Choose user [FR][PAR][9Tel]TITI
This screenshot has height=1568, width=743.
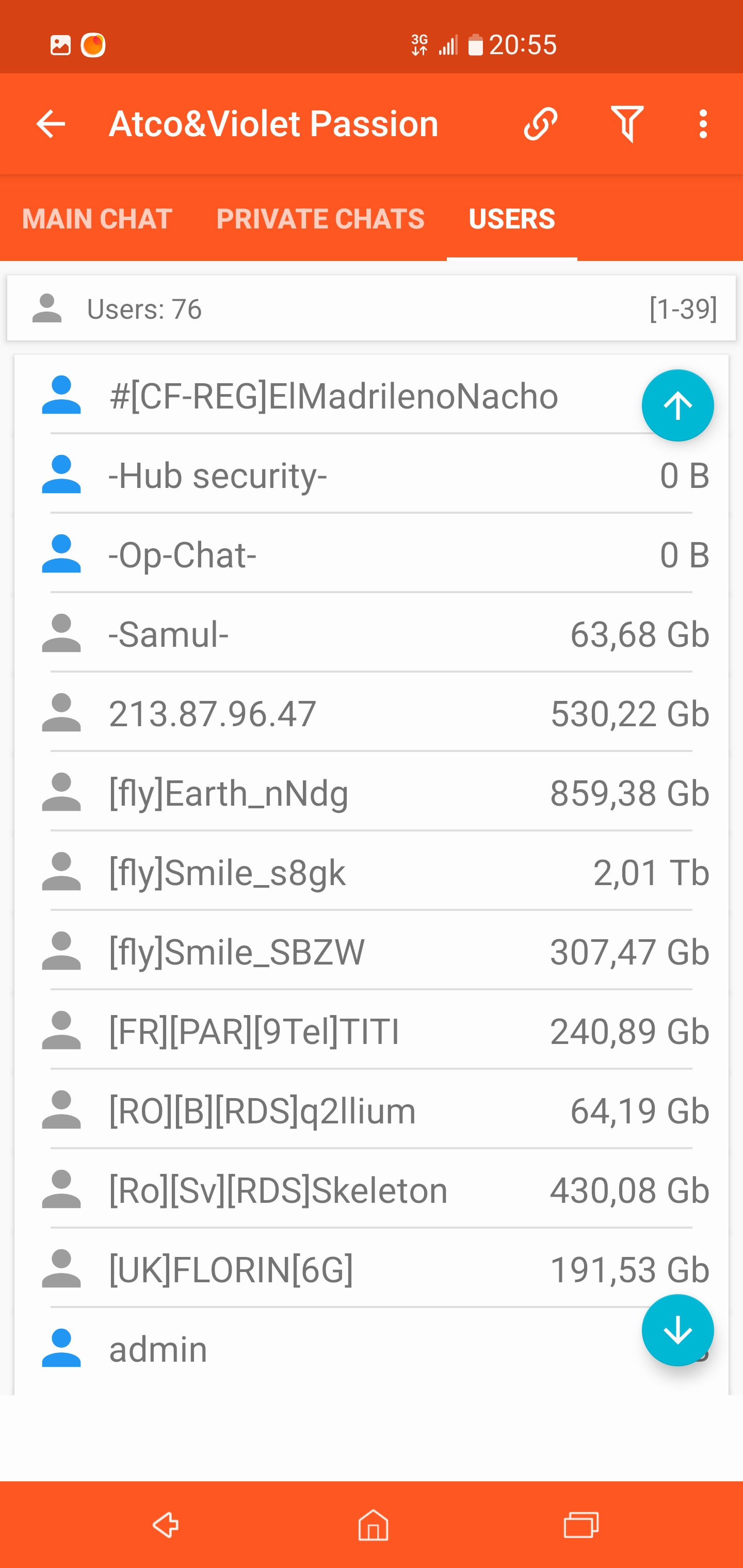pos(254,1031)
